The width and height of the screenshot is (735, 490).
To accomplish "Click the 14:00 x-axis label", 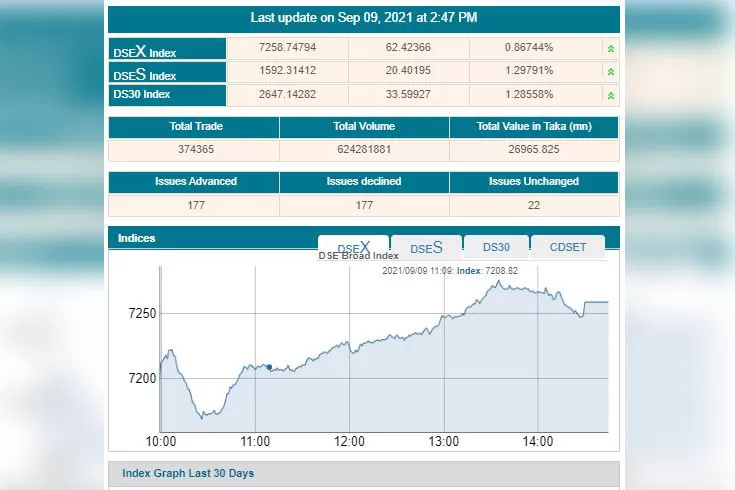I will [538, 442].
